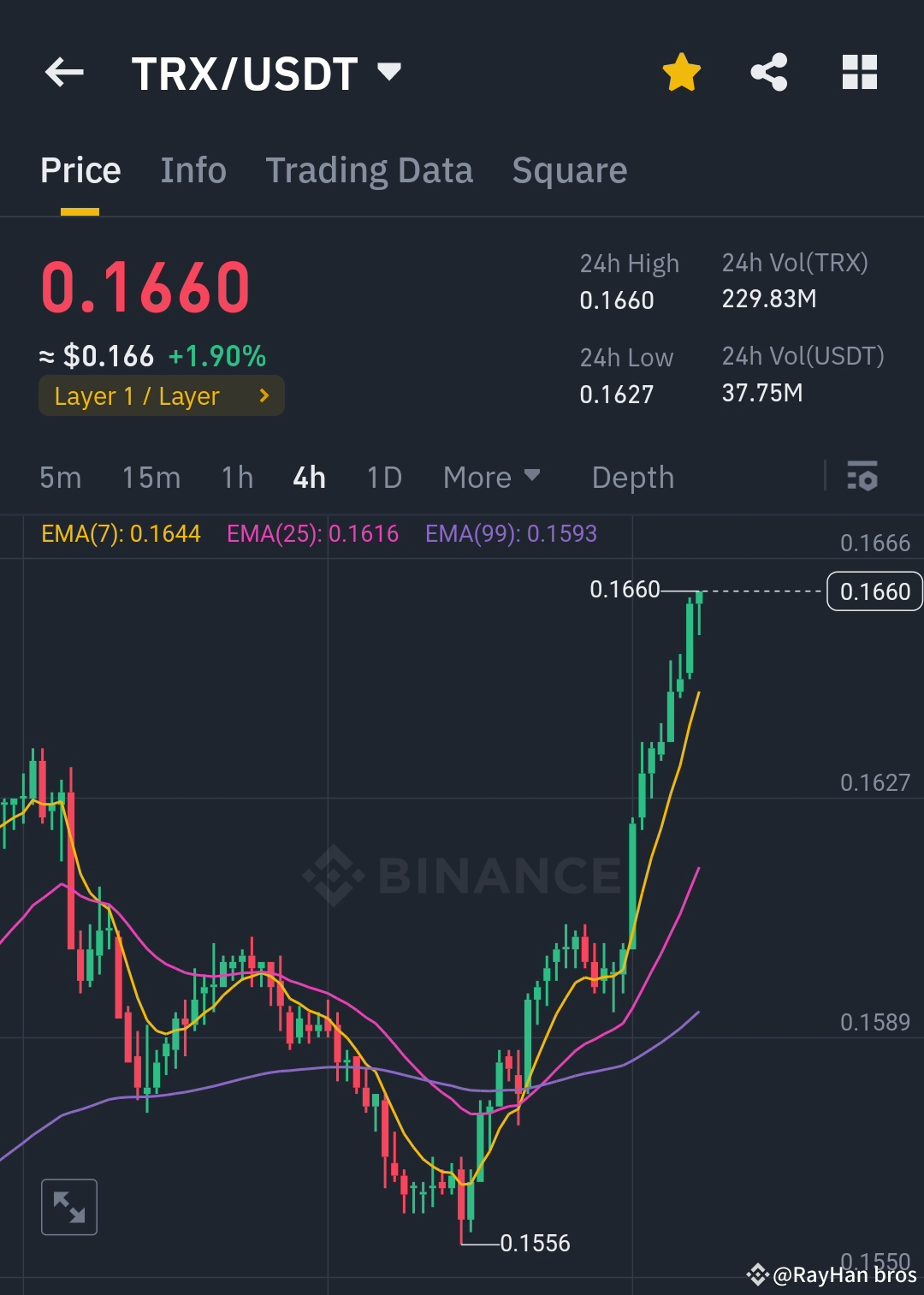
Task: Select the Info section
Action: (192, 169)
